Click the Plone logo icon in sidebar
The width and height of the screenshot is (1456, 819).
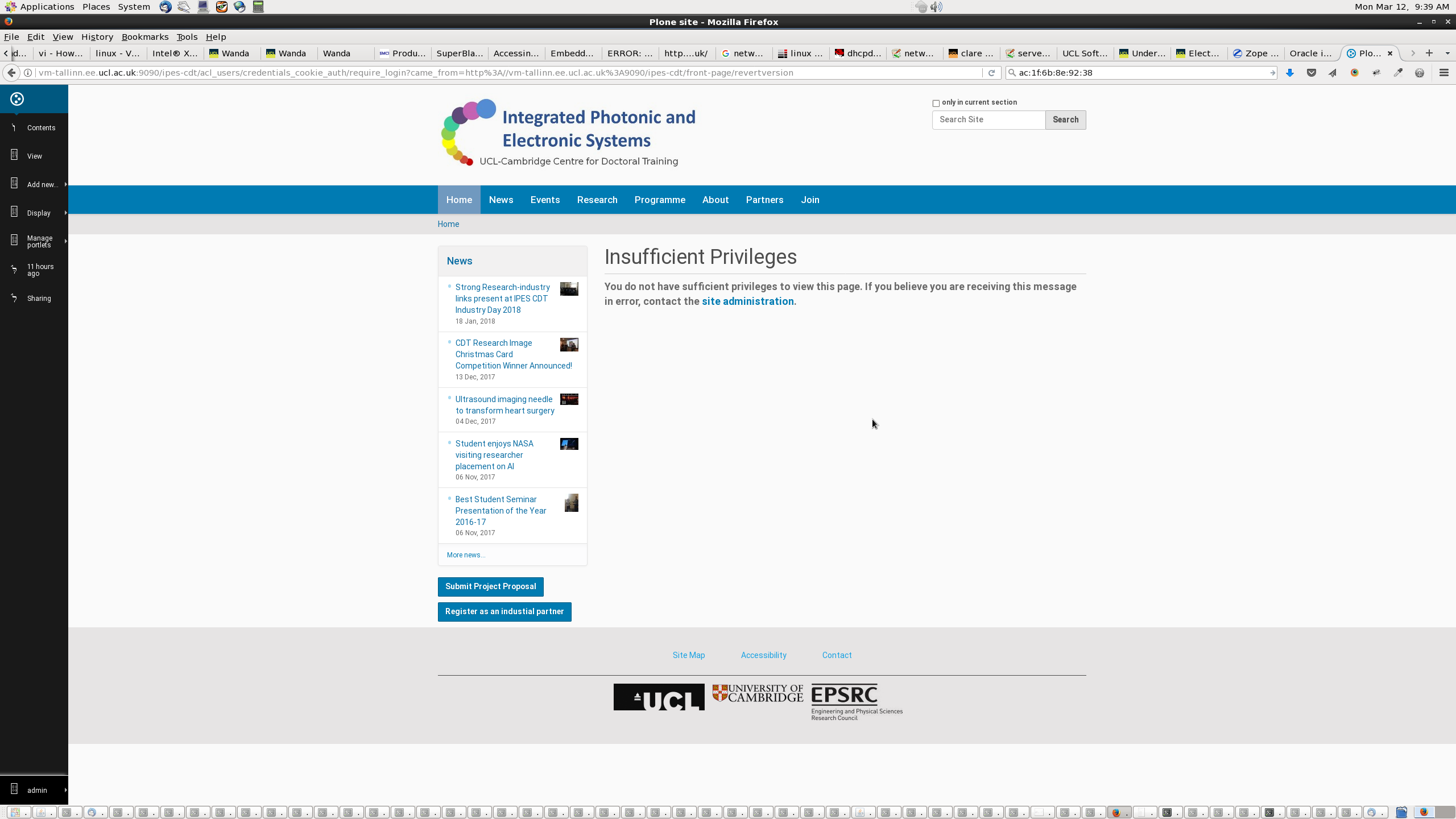click(17, 99)
